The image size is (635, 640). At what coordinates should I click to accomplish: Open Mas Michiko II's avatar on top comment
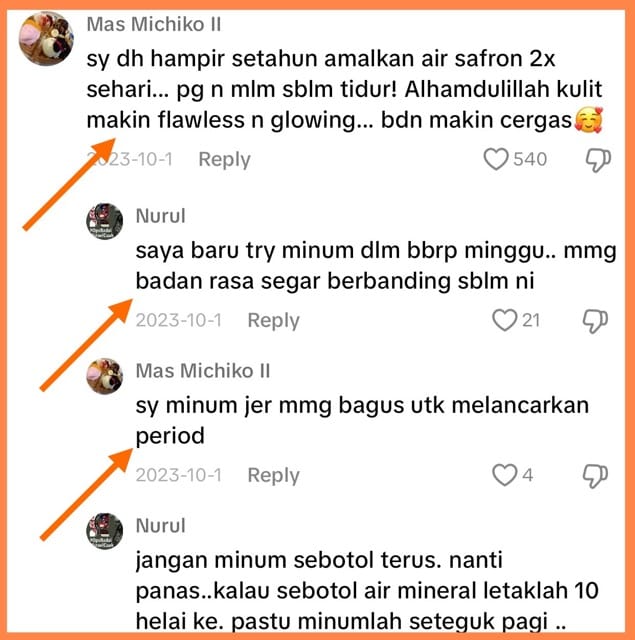coord(46,38)
